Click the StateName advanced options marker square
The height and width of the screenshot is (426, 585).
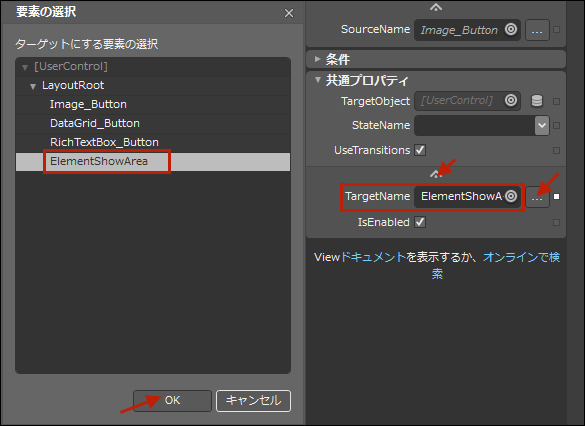[556, 126]
